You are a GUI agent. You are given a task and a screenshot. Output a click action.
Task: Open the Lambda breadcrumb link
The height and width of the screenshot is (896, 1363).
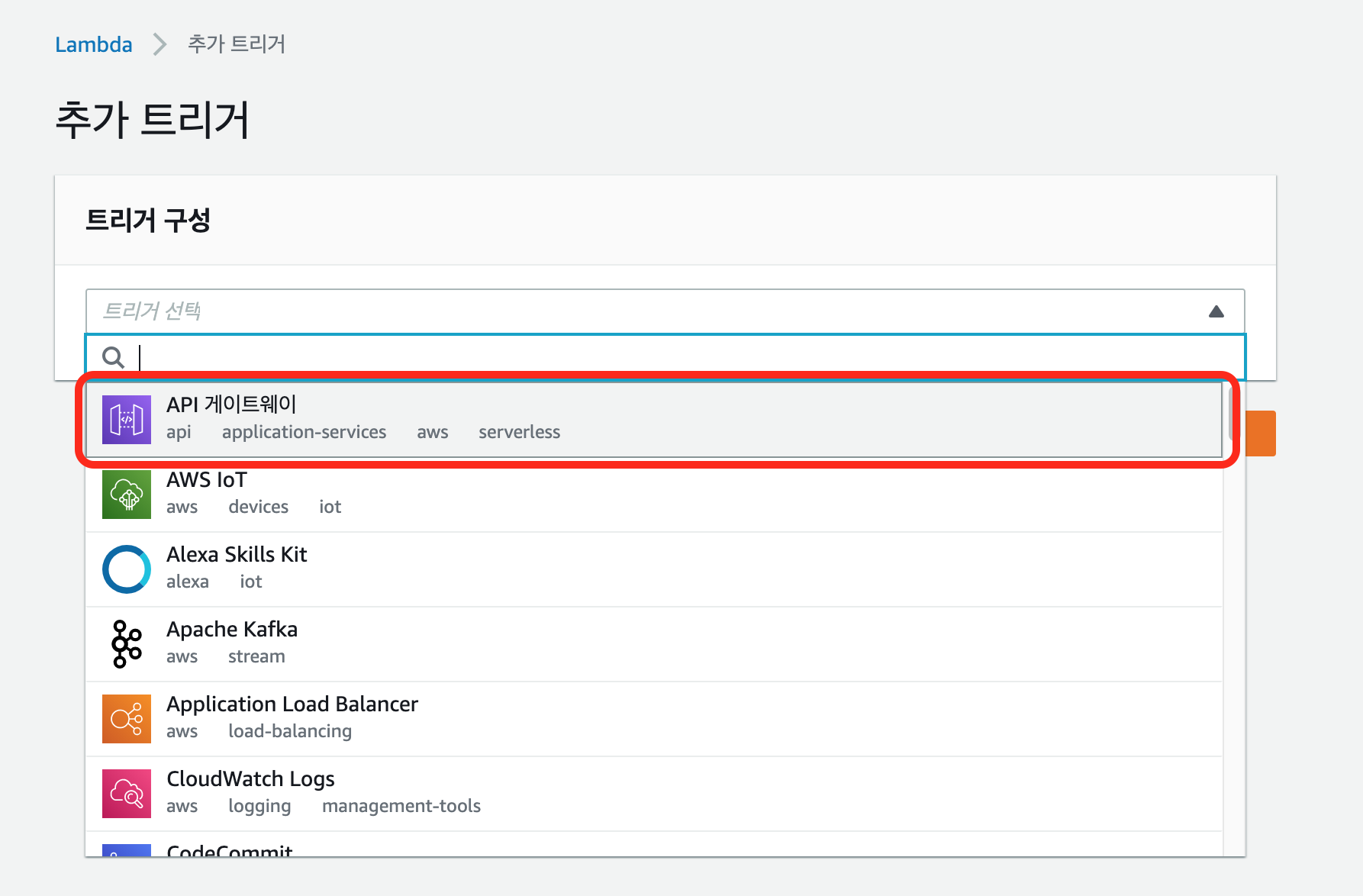point(94,44)
